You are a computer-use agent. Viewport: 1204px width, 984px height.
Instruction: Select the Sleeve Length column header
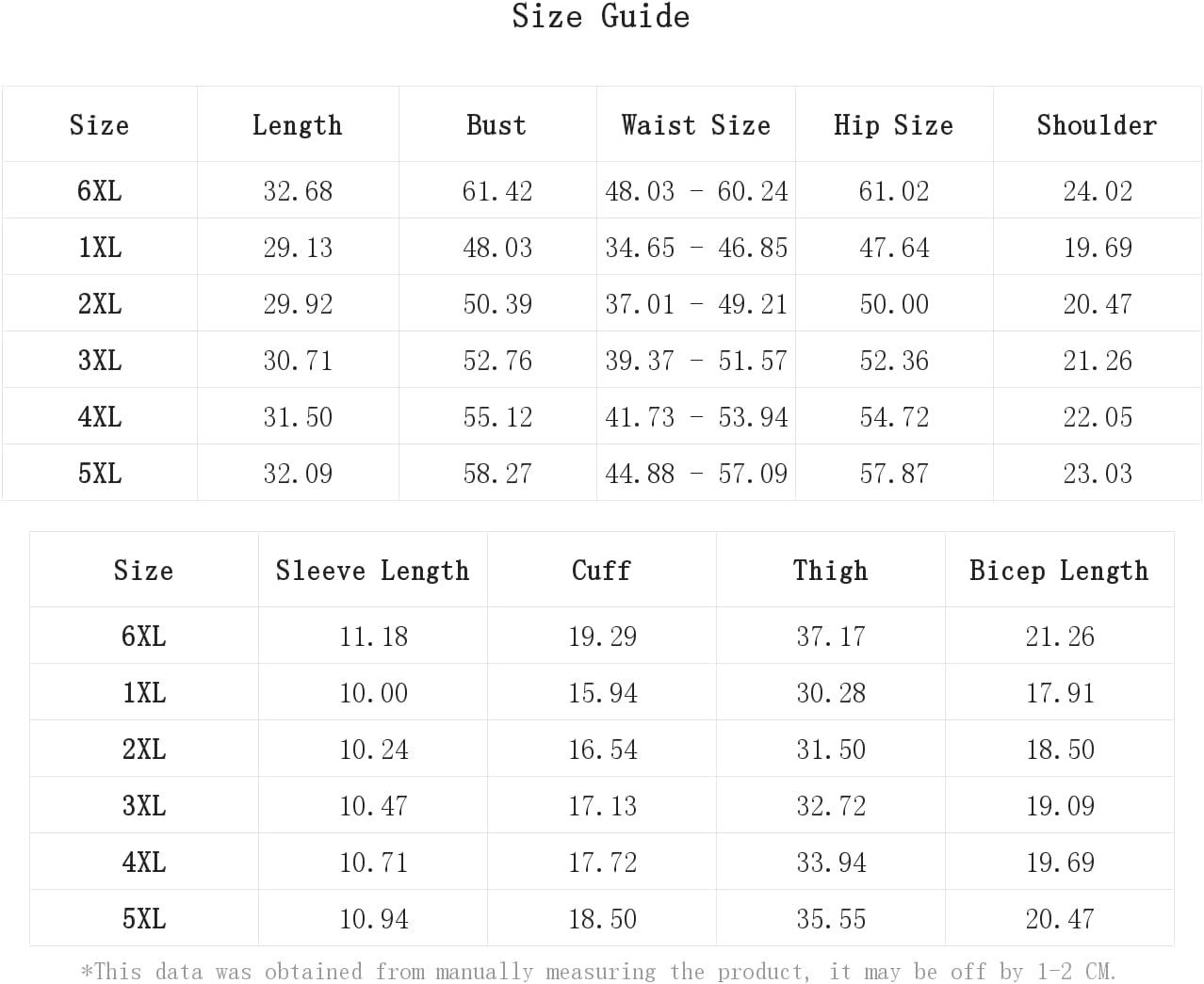click(372, 571)
